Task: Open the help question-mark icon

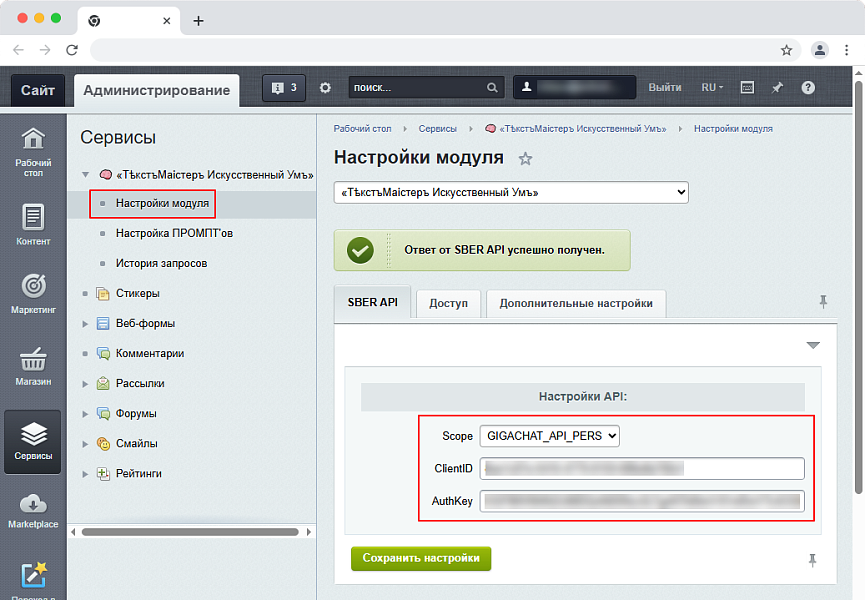Action: pyautogui.click(x=808, y=88)
